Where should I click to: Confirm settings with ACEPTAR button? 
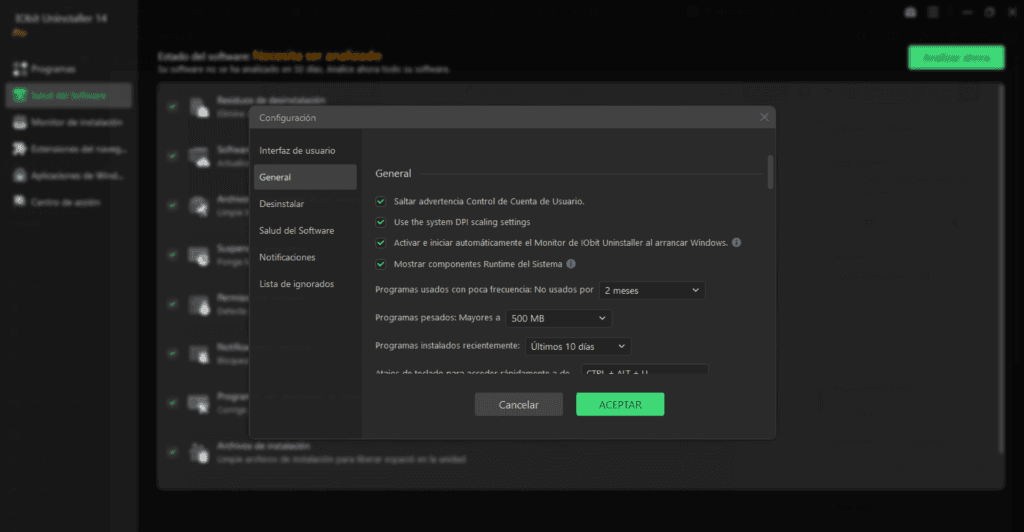point(620,405)
